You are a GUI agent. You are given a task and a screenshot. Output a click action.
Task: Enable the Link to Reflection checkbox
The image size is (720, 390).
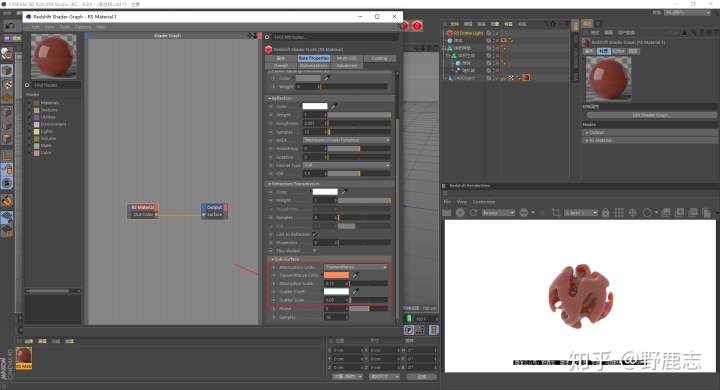(x=315, y=234)
